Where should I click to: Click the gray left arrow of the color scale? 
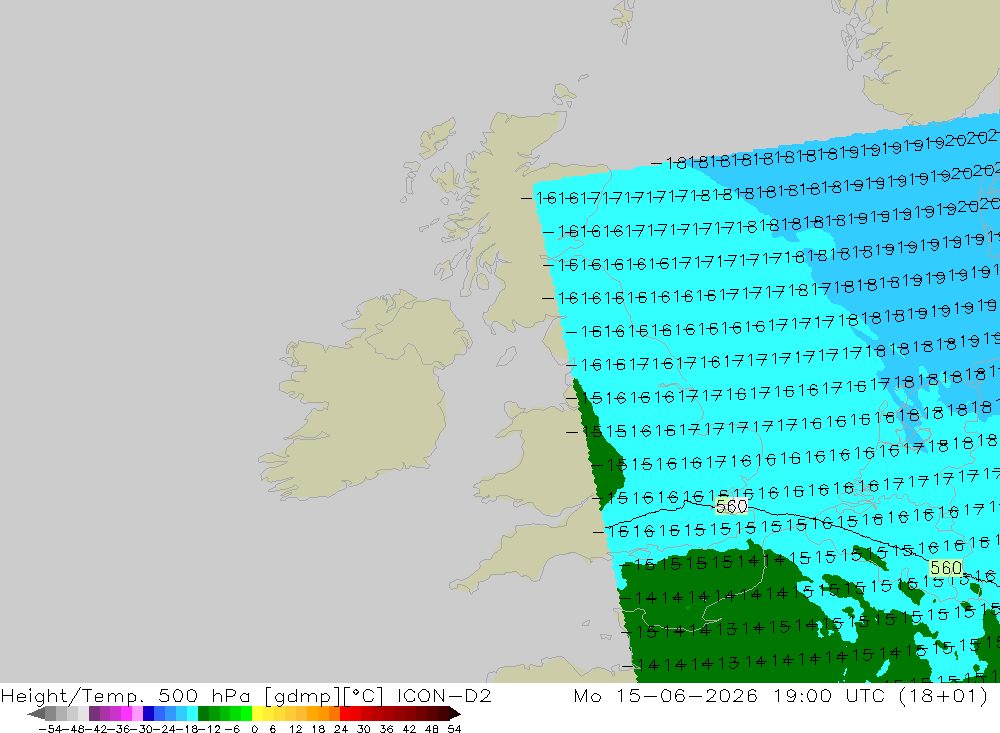(36, 714)
